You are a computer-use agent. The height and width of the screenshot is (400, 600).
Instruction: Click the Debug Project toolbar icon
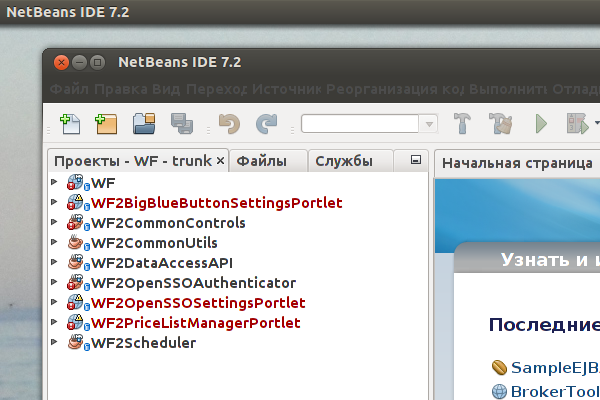click(577, 124)
